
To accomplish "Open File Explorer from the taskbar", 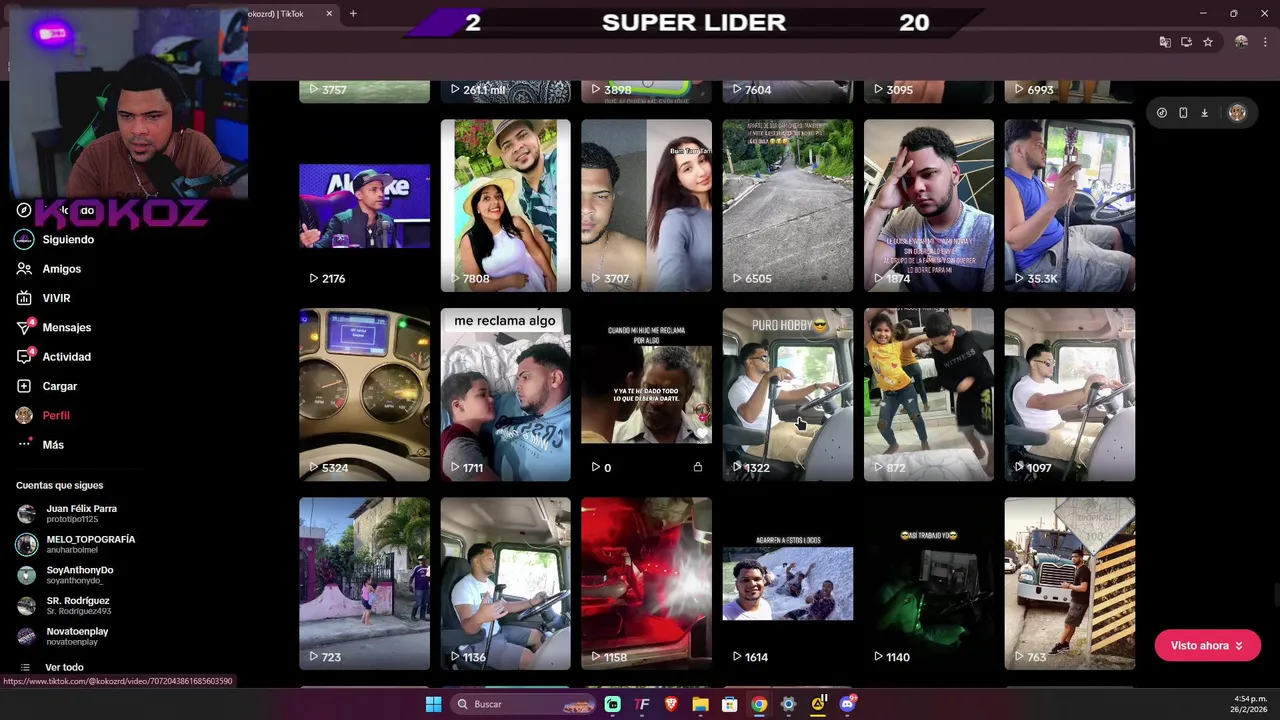I will 700,704.
